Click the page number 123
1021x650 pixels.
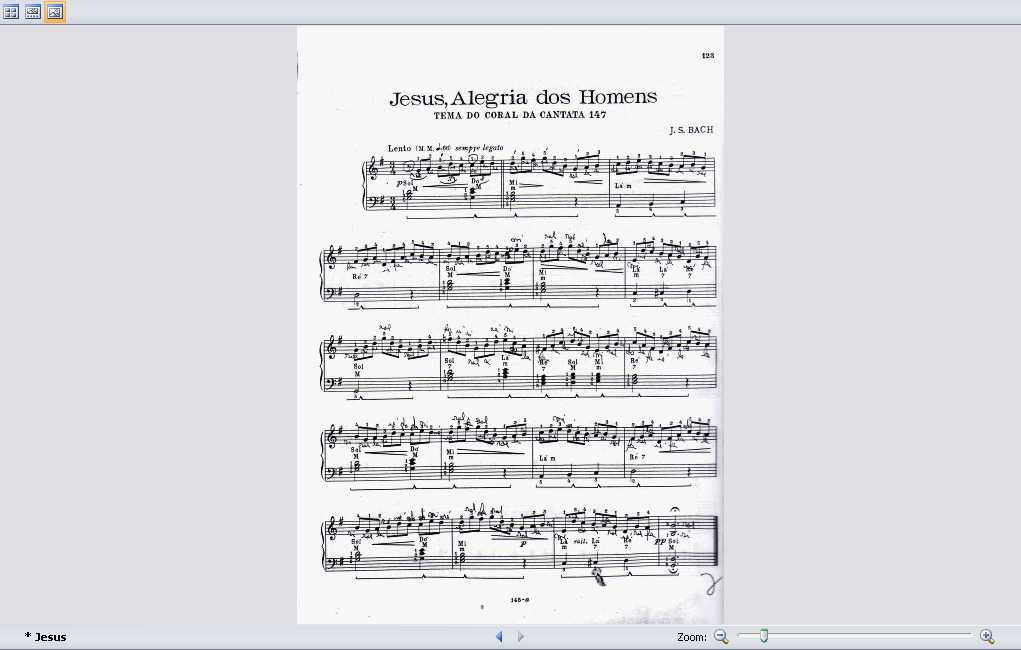(x=708, y=56)
